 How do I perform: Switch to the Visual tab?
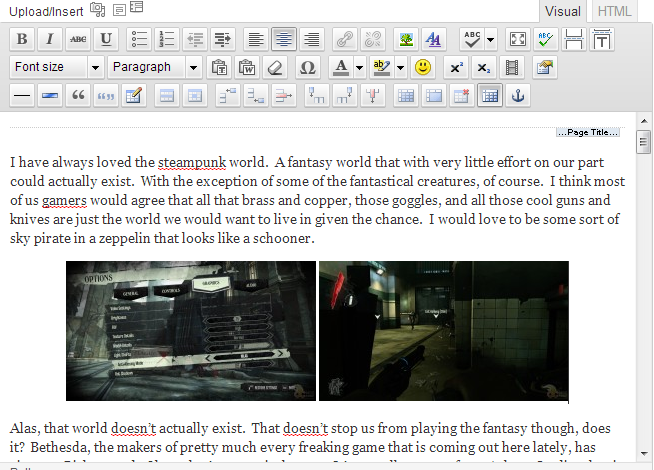(563, 11)
